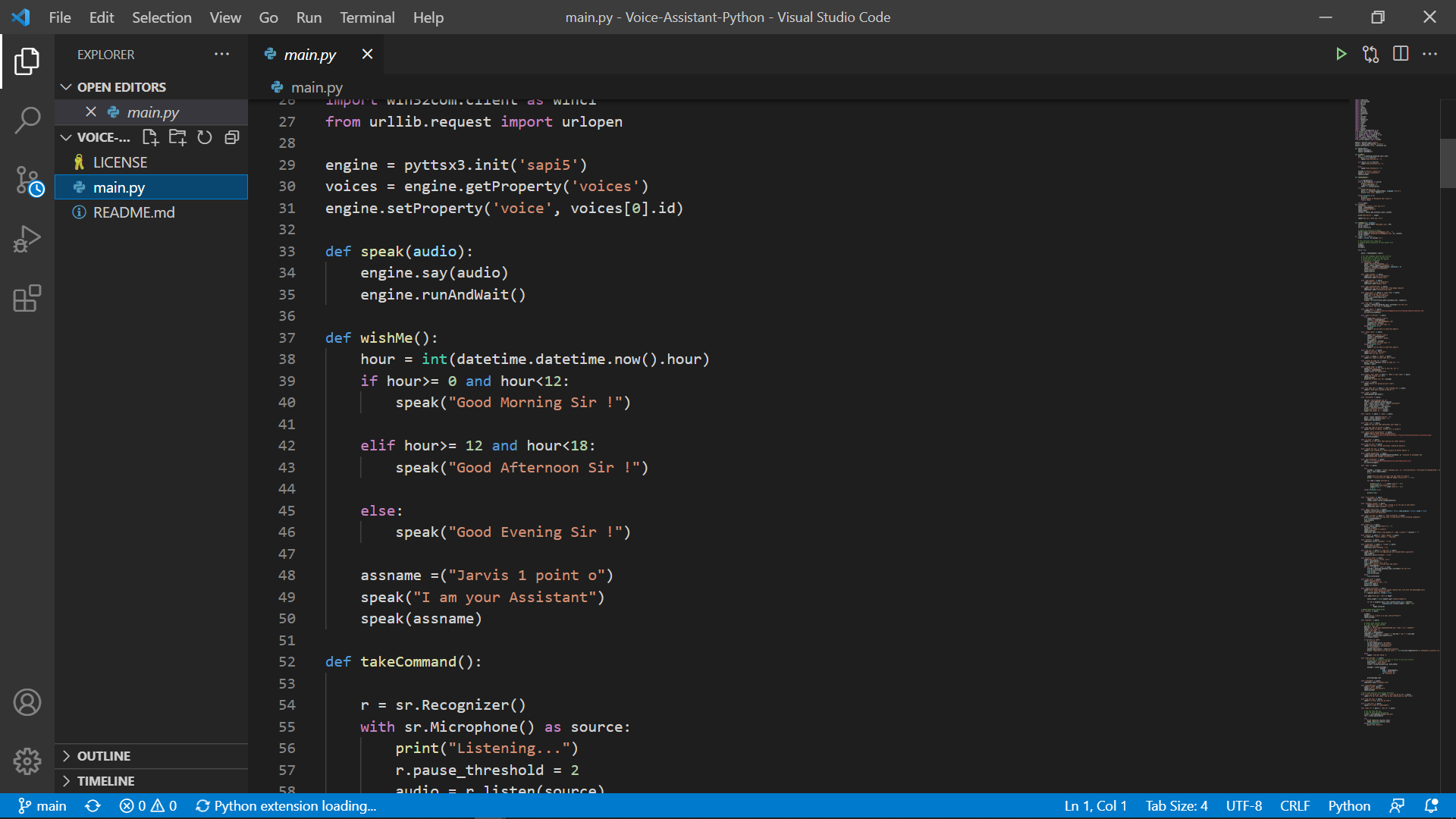Click the def wishMe() function definition line
Image resolution: width=1456 pixels, height=819 pixels.
tap(381, 337)
